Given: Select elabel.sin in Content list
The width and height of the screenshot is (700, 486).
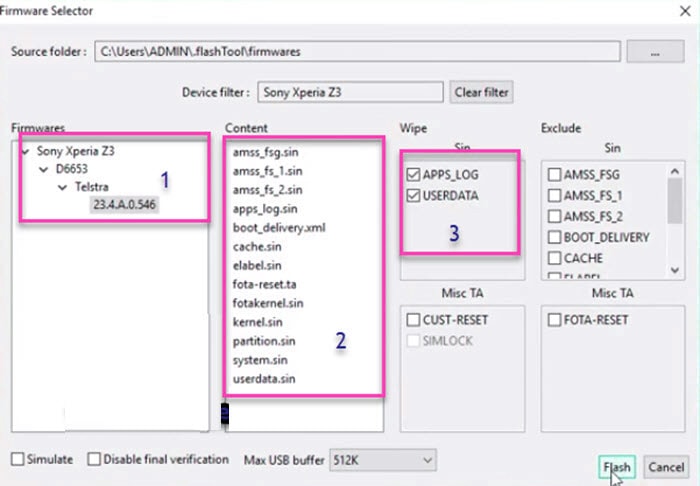Looking at the screenshot, I should (x=257, y=266).
